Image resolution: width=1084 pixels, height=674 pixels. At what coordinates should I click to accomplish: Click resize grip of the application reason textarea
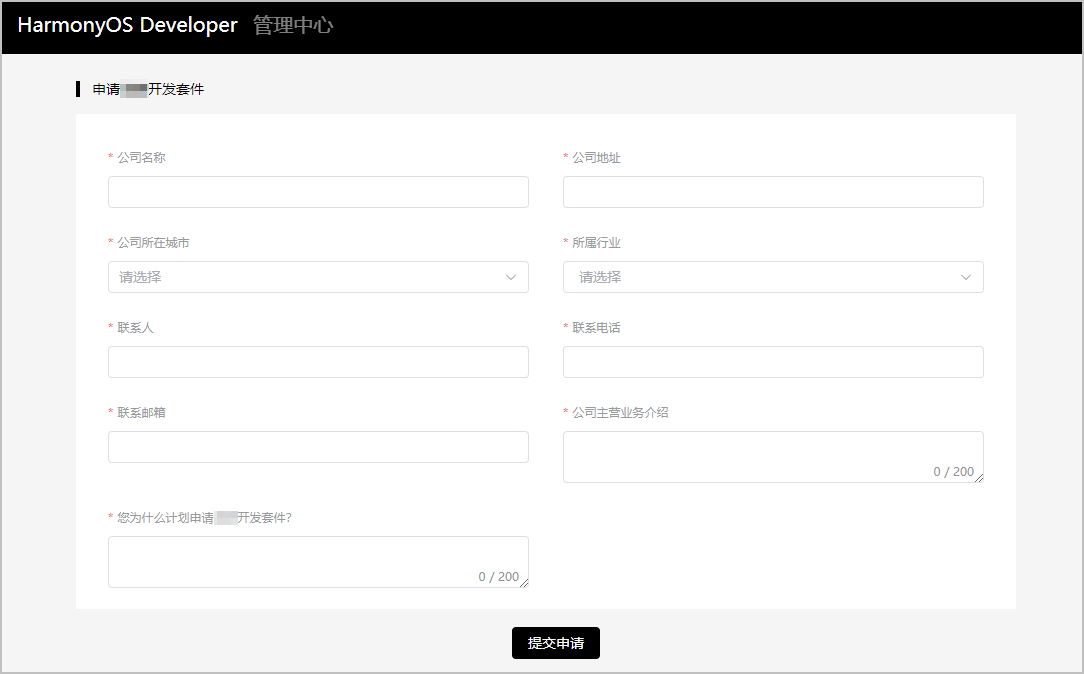point(524,583)
